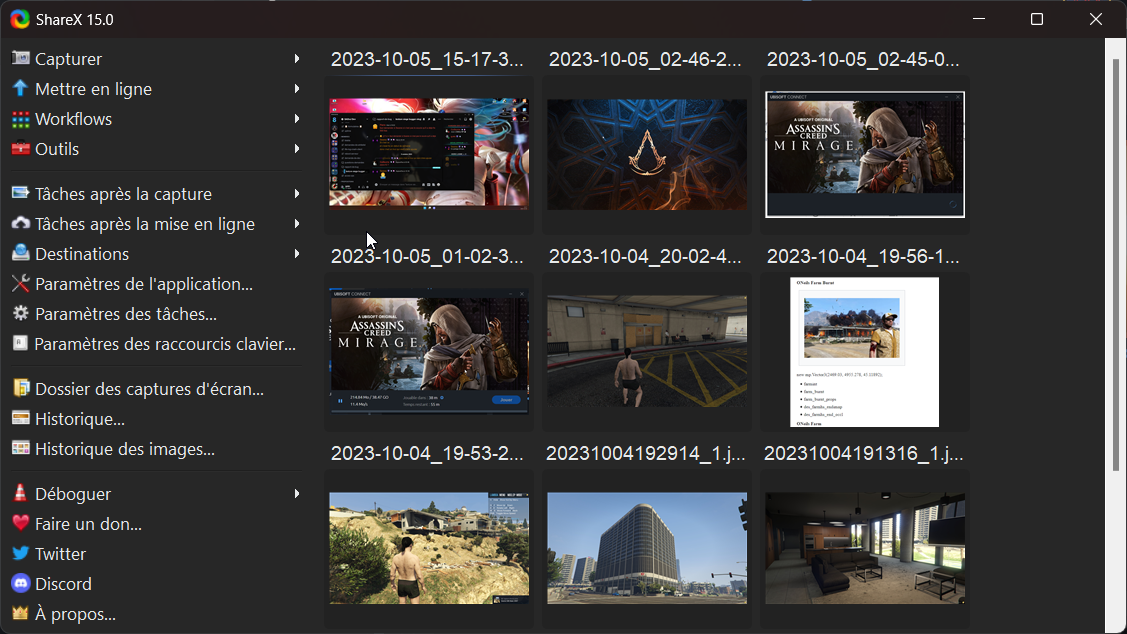Expand the Déboguer submenu arrow
This screenshot has height=634, width=1127.
click(297, 494)
